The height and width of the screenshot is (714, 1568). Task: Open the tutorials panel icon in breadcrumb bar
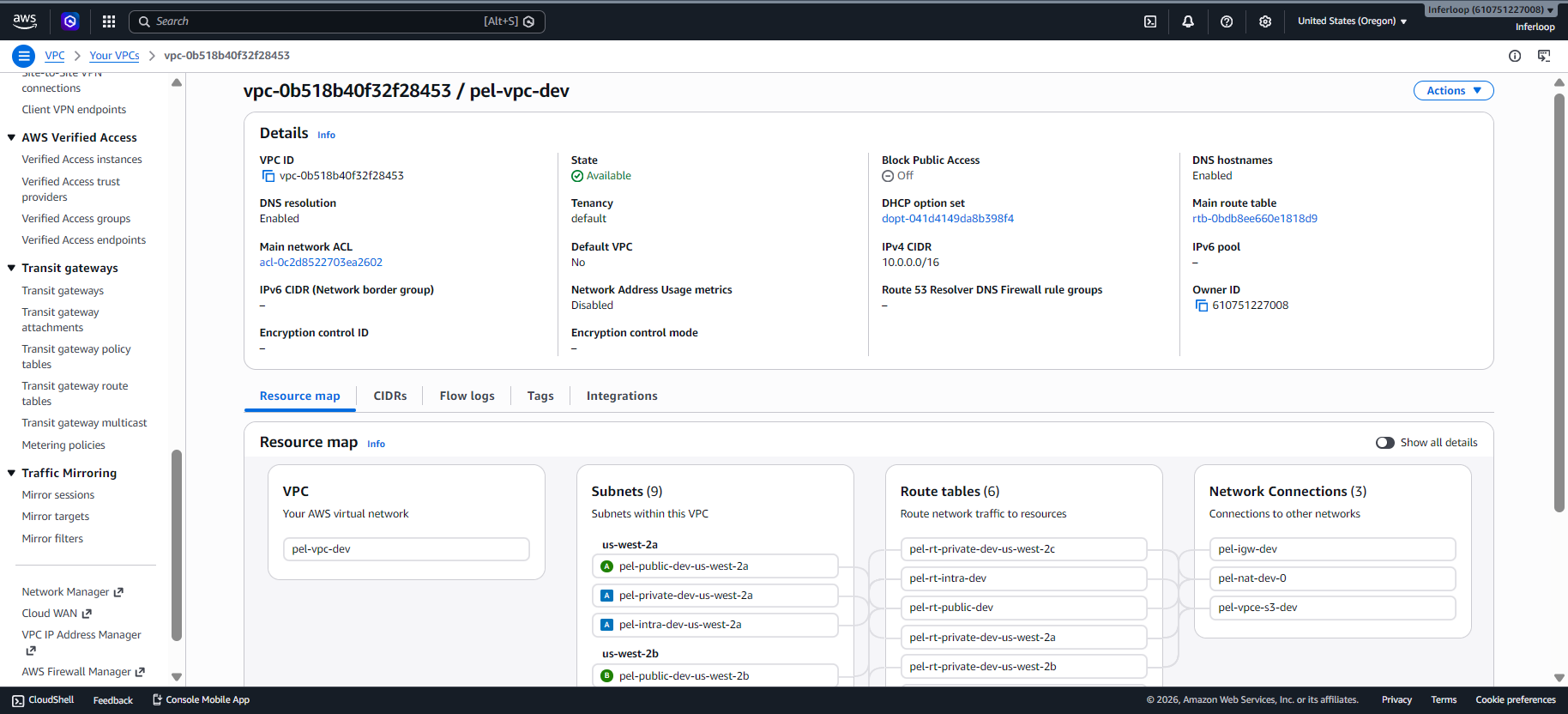(1544, 56)
